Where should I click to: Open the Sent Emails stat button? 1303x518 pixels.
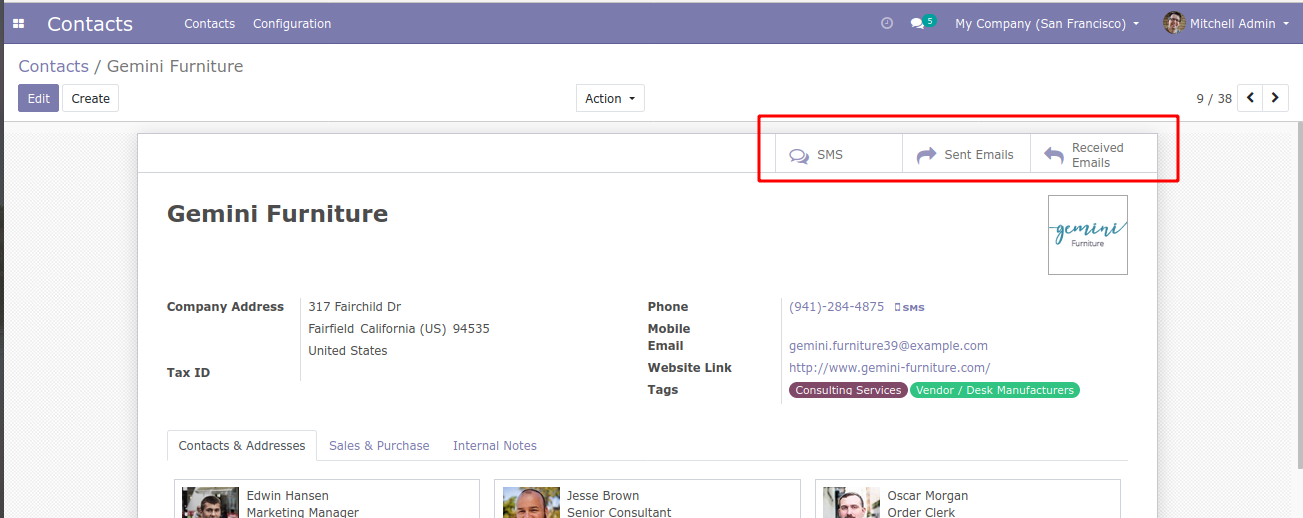[966, 155]
